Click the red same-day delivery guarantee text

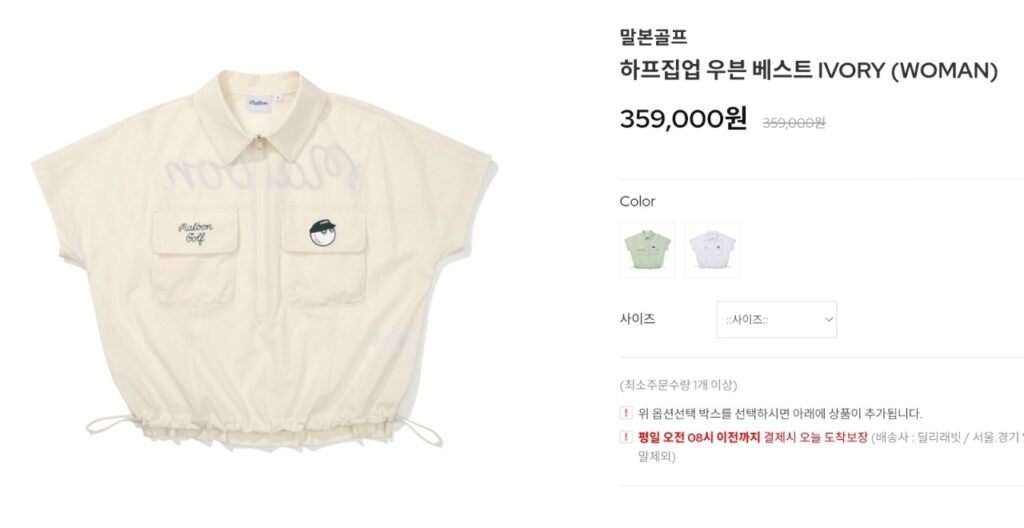pyautogui.click(x=753, y=438)
